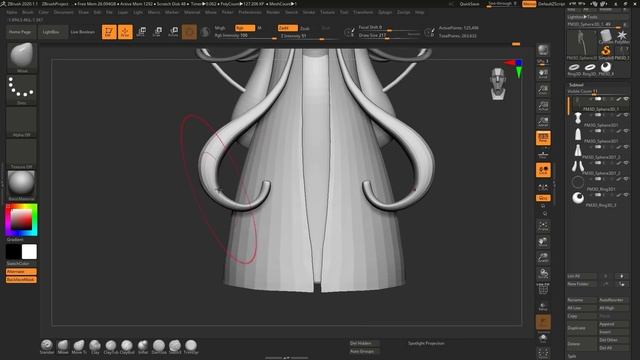Open the Document menu

(x=64, y=12)
